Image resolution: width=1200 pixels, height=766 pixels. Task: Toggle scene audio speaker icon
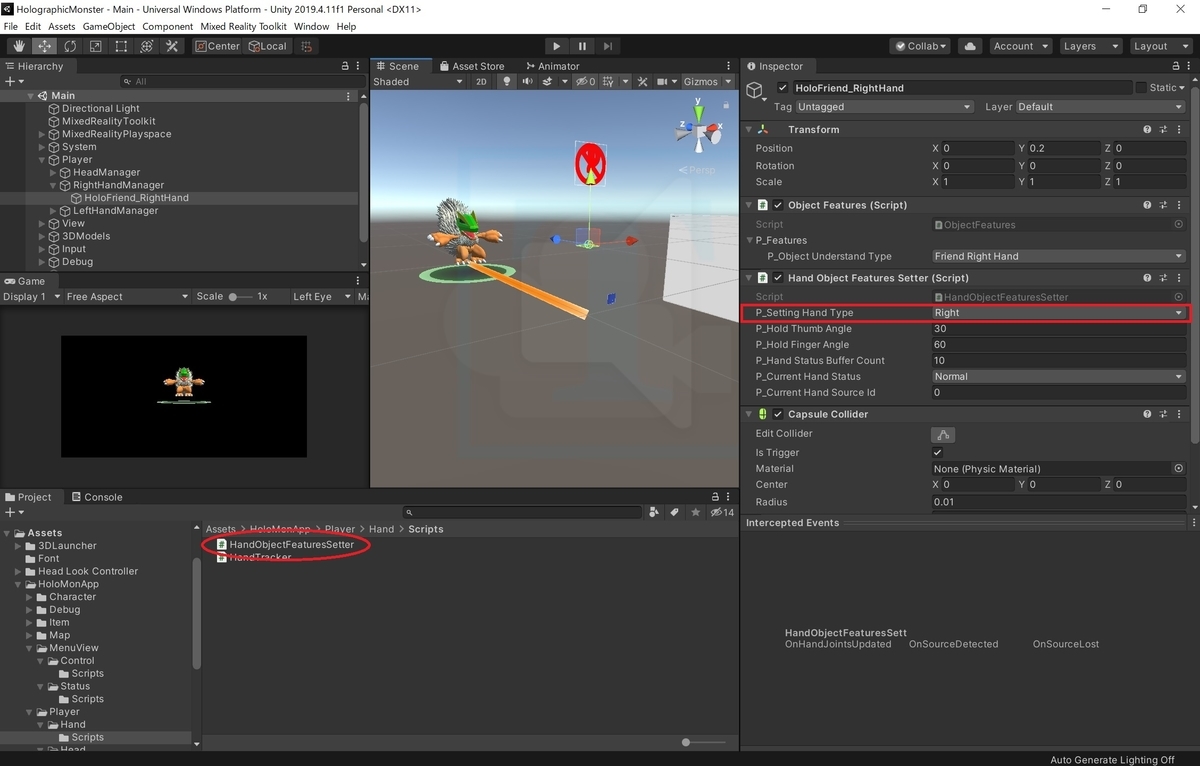(526, 82)
